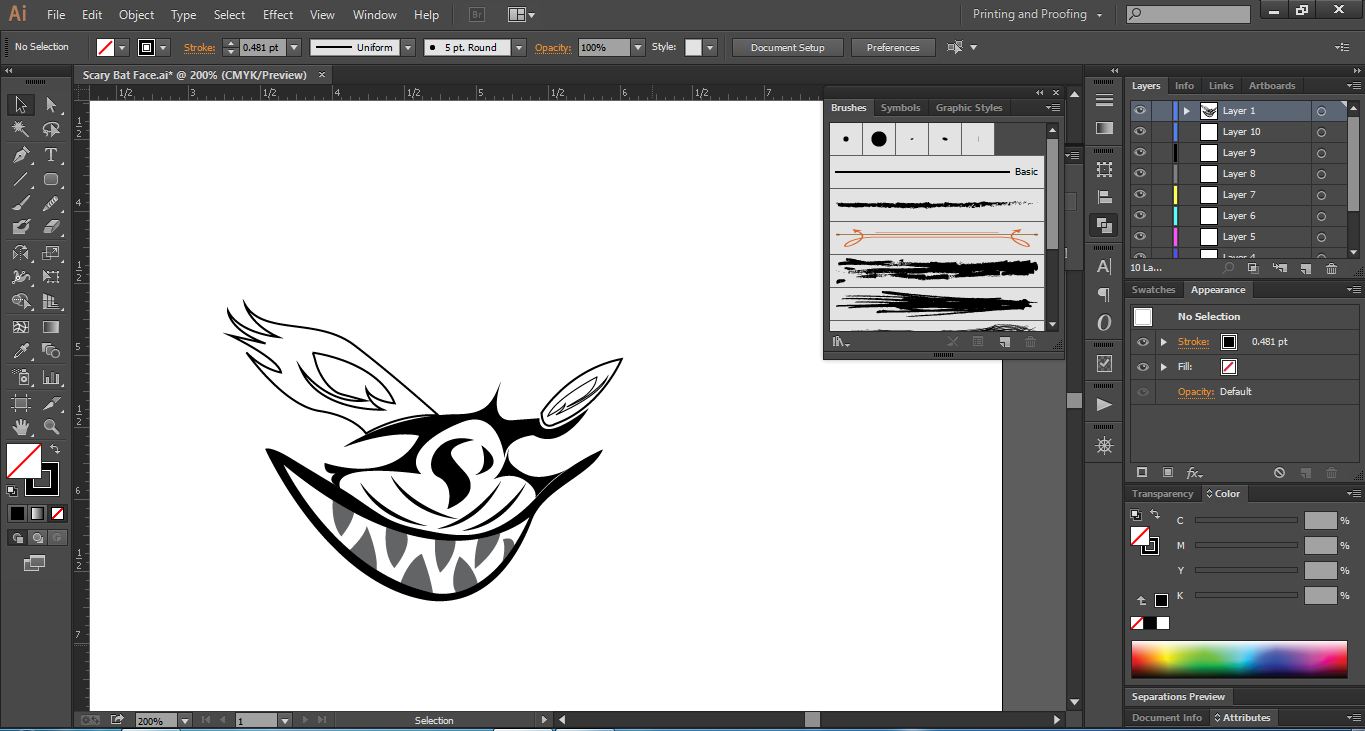Screen dimensions: 1365x731
Task: Expand Layer 1 contents arrow
Action: point(1187,111)
